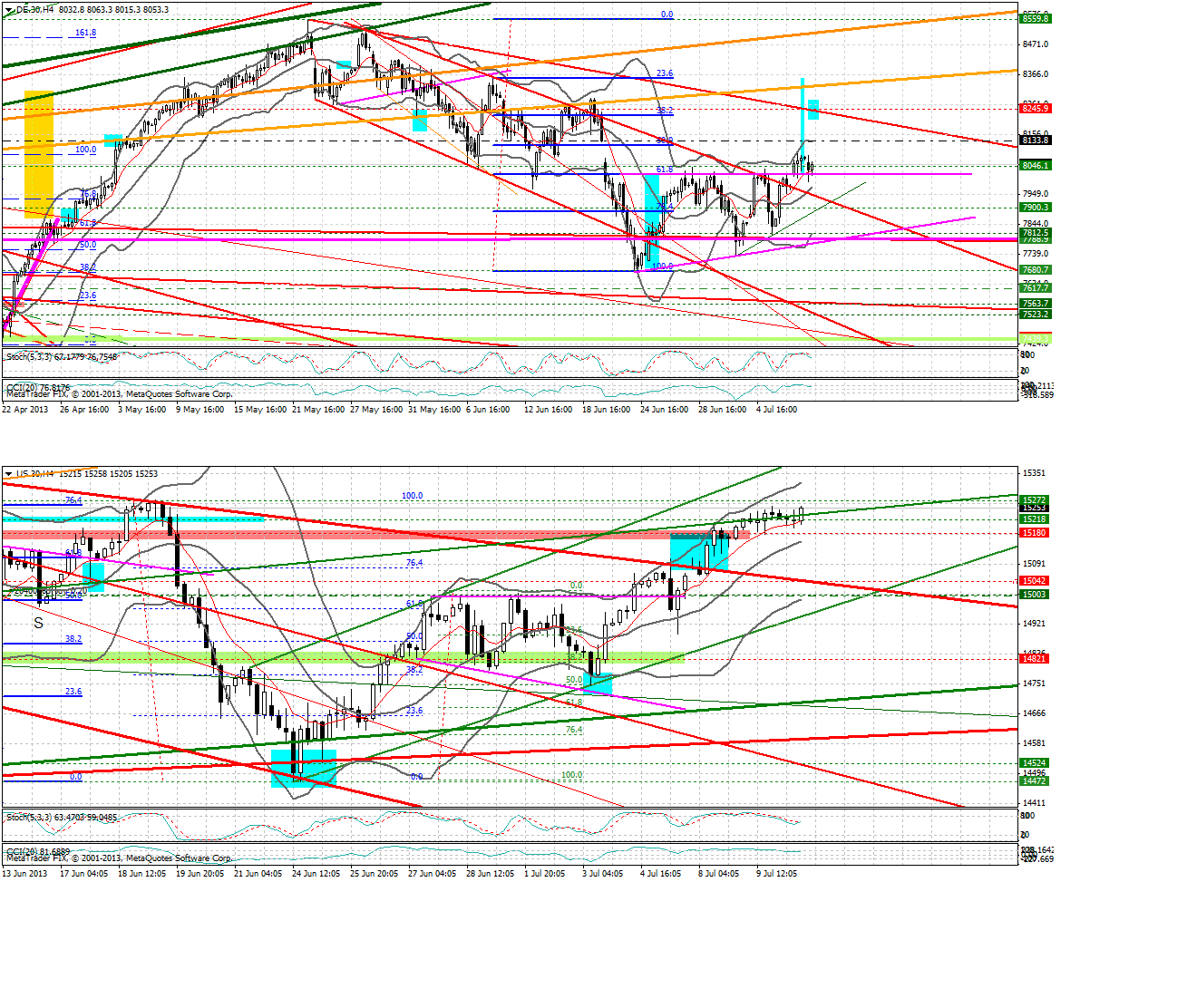Click the green 8046.1 price label

pos(1035,165)
